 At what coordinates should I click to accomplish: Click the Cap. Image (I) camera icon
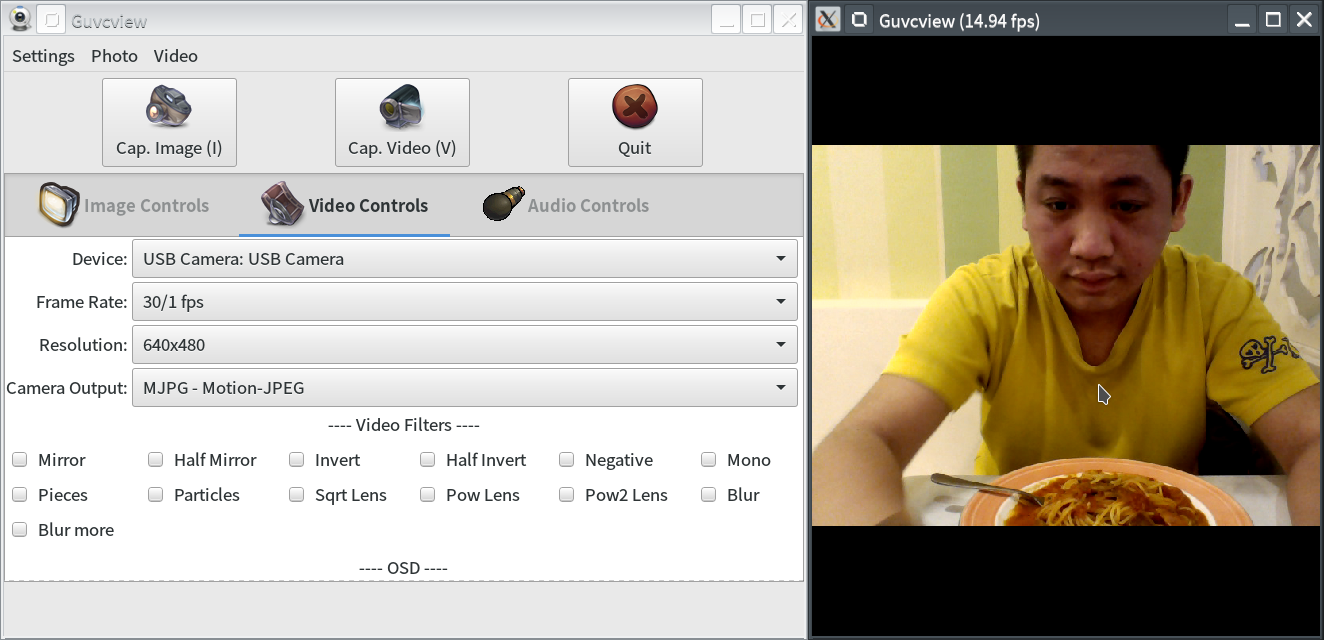tap(168, 104)
